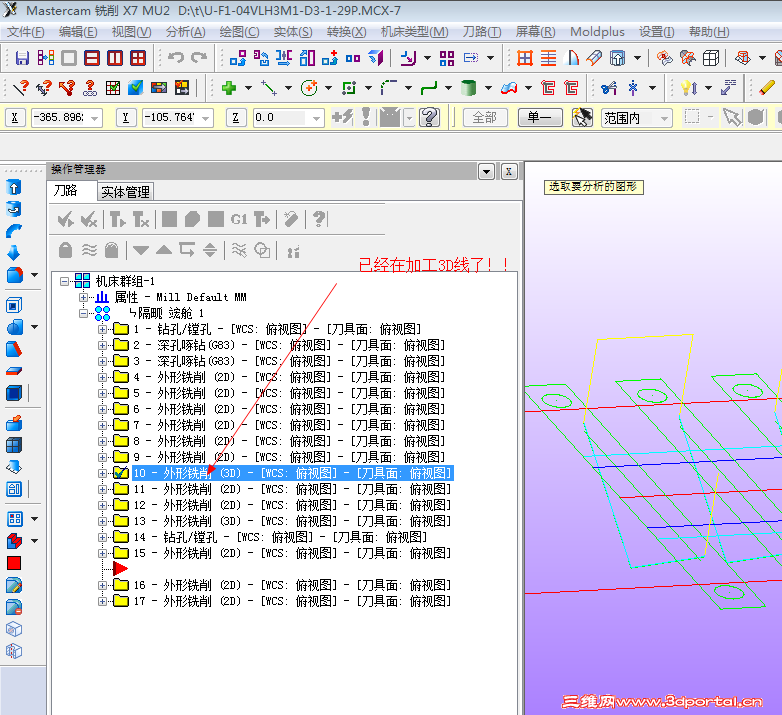Click the toolpath manager help question icon
782x715 pixels.
tap(319, 219)
